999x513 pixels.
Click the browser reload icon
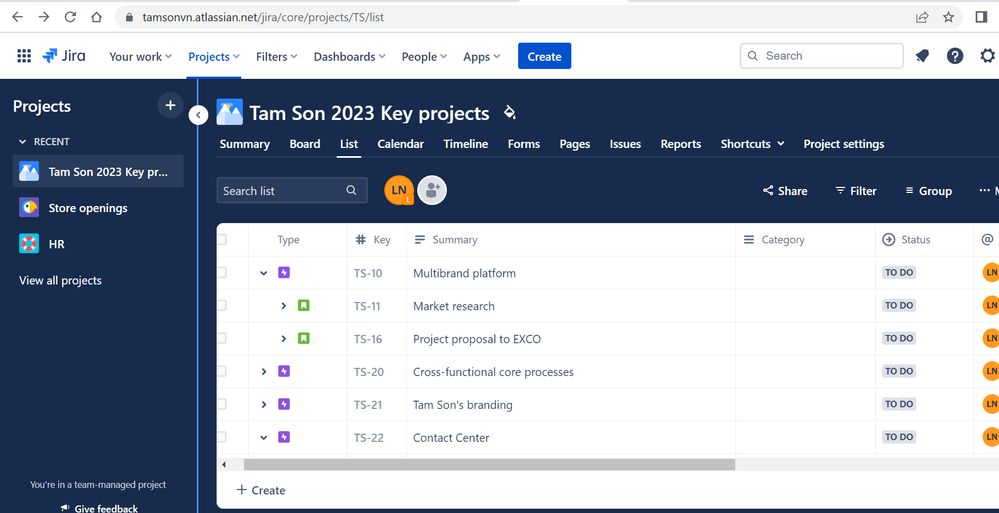[70, 17]
